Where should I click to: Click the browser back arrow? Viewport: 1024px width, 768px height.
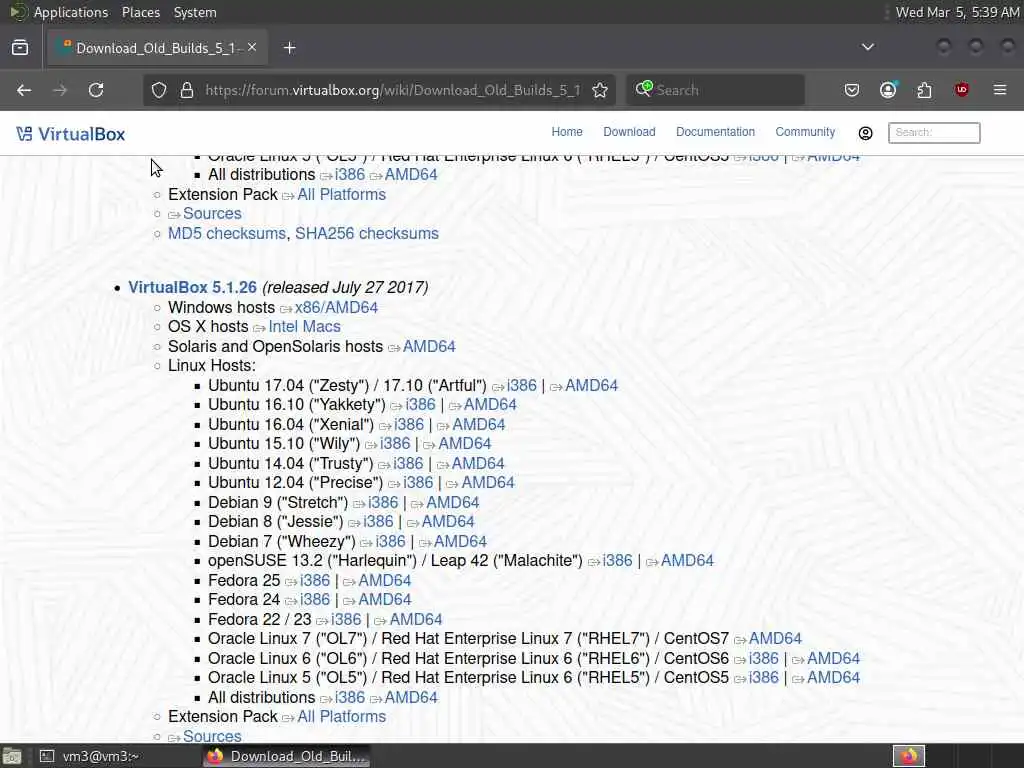click(x=24, y=90)
